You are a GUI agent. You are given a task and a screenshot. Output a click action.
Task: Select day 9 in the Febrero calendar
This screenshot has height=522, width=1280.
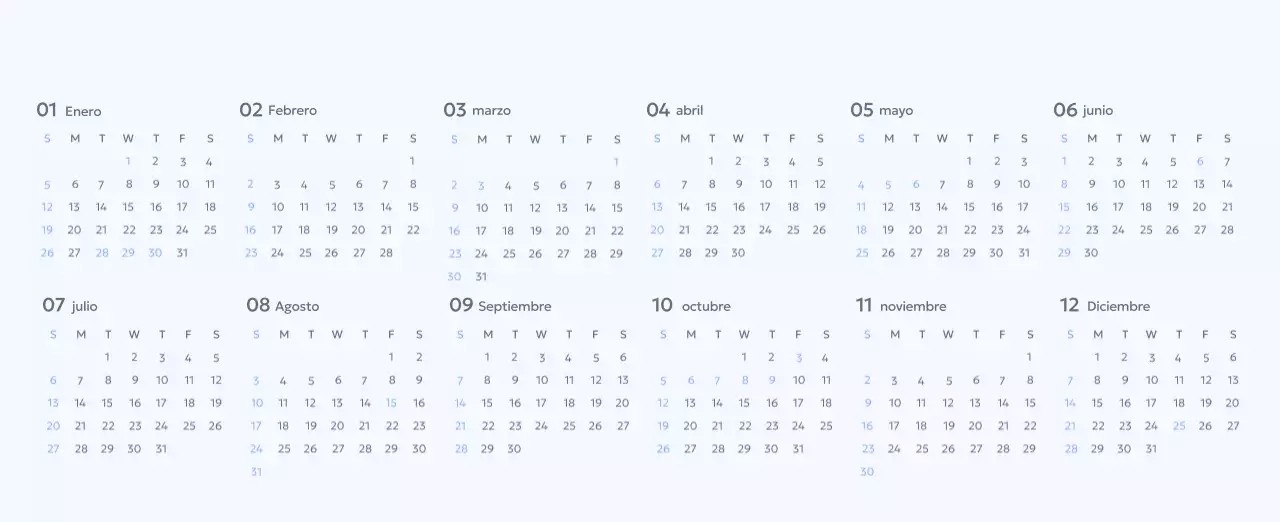coord(250,207)
